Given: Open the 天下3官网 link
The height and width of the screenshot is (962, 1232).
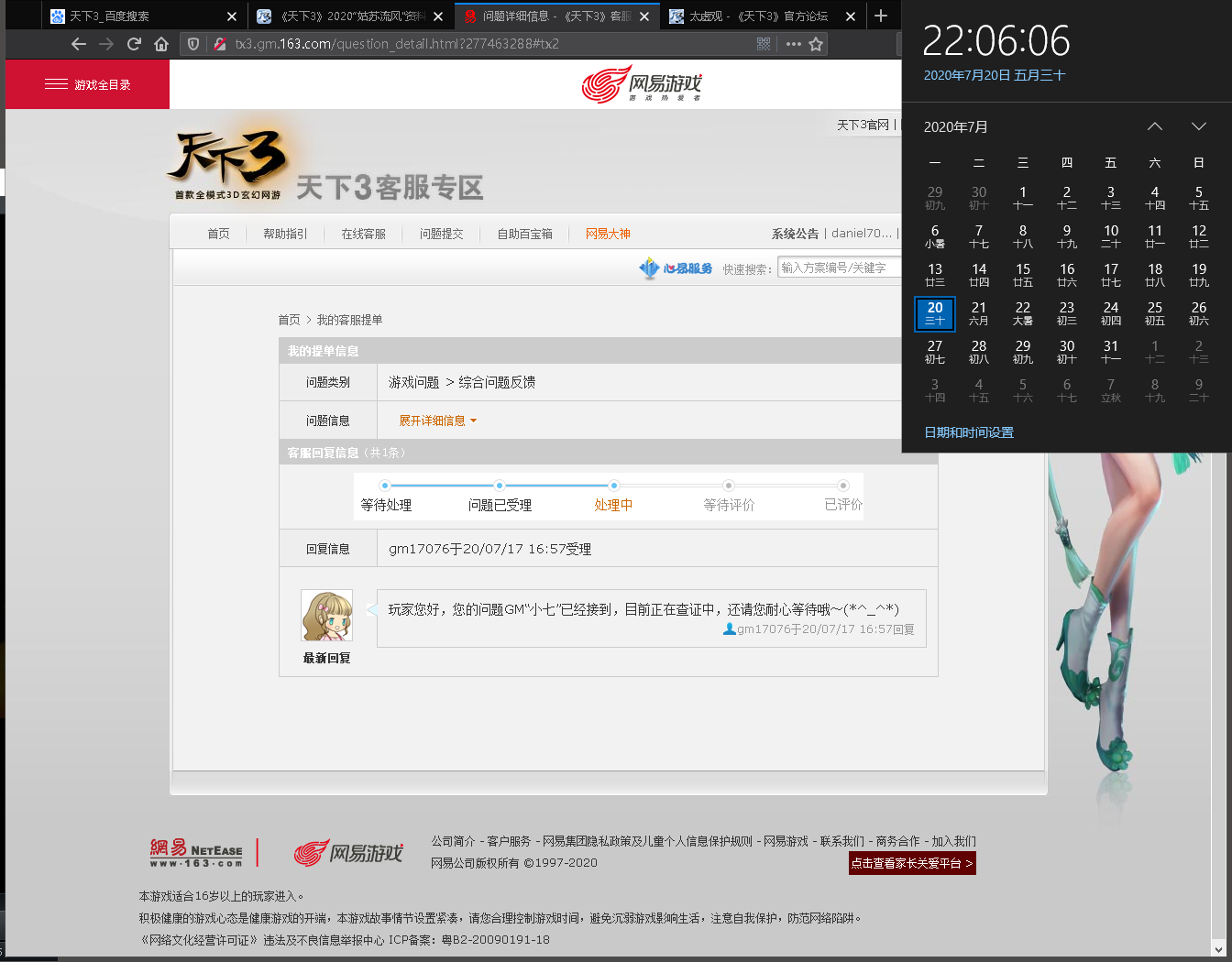Looking at the screenshot, I should coord(863,125).
